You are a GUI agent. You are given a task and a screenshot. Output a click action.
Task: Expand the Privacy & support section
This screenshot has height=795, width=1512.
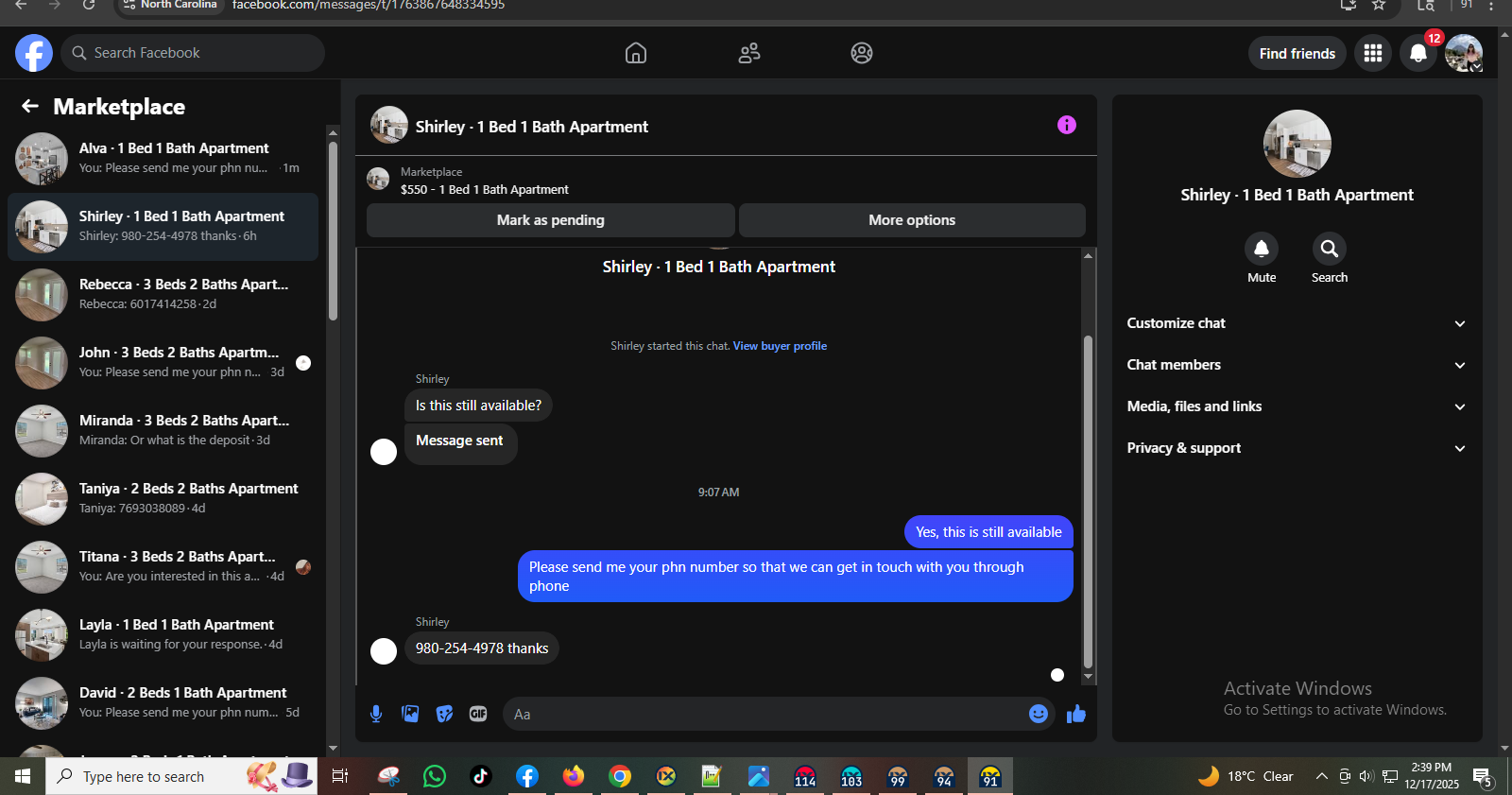click(x=1297, y=448)
